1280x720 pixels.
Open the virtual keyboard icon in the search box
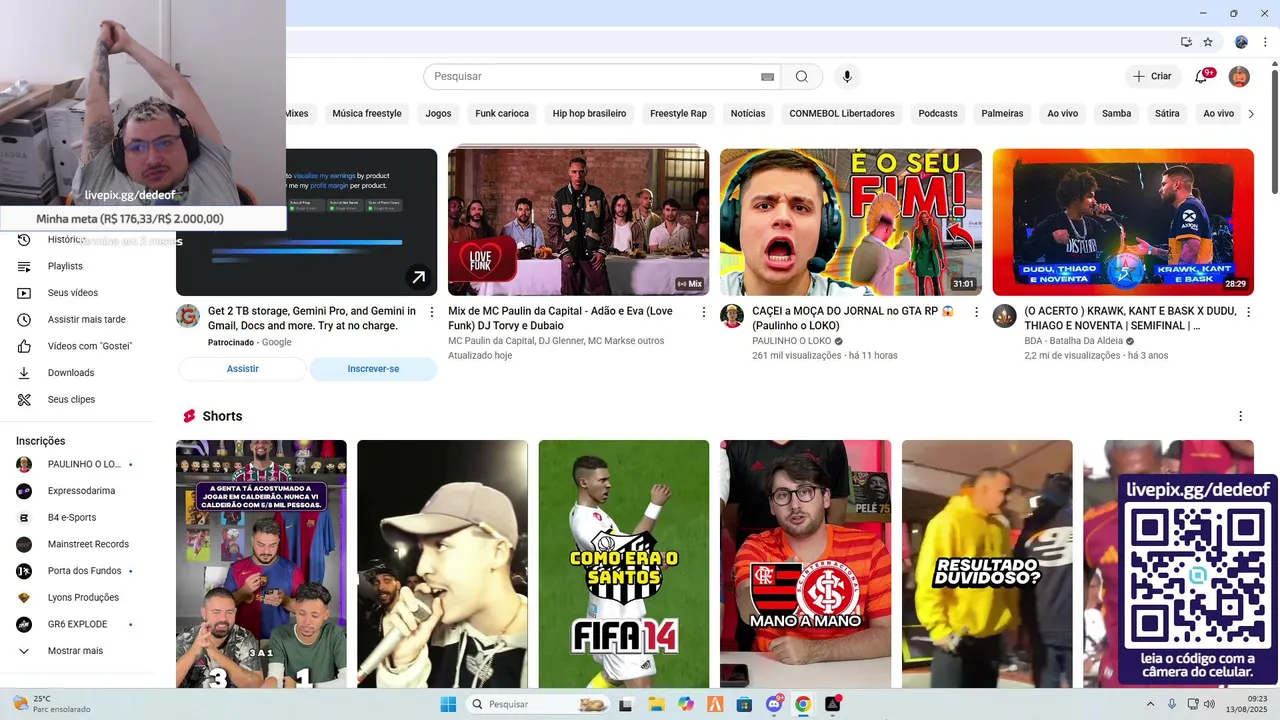[767, 77]
